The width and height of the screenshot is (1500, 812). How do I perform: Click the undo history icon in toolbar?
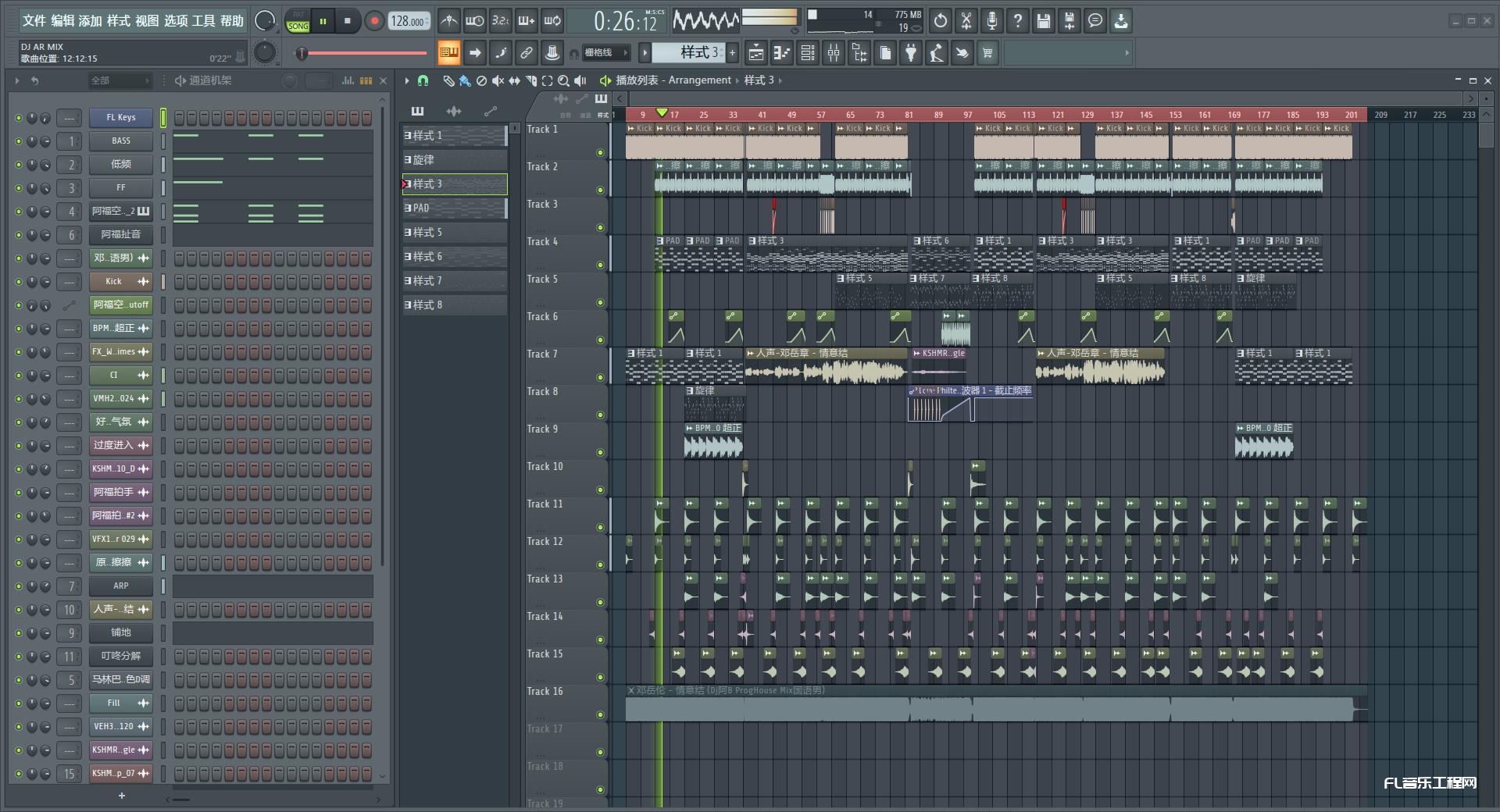click(941, 21)
